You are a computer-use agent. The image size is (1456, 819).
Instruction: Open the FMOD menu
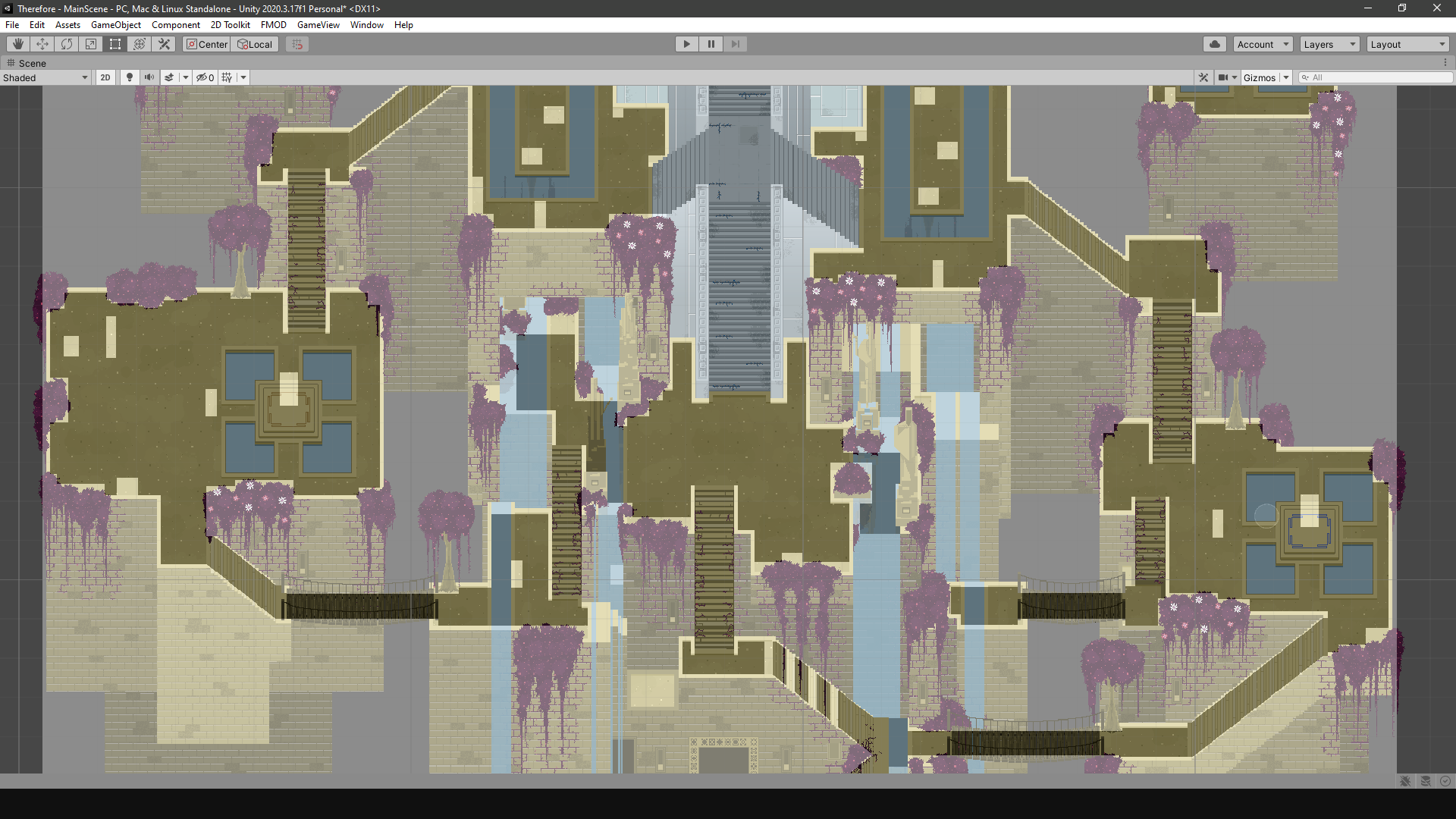point(273,25)
